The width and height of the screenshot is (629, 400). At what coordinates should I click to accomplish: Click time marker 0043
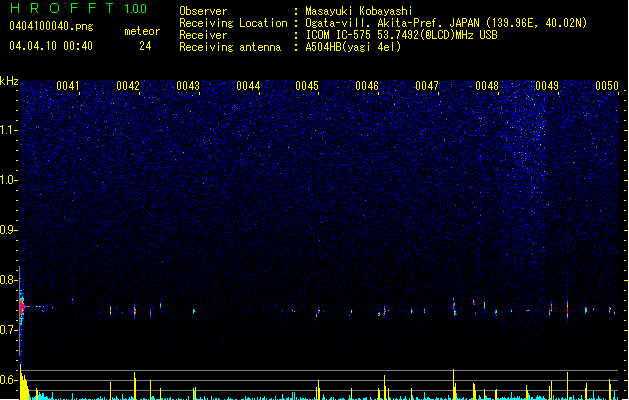(188, 86)
